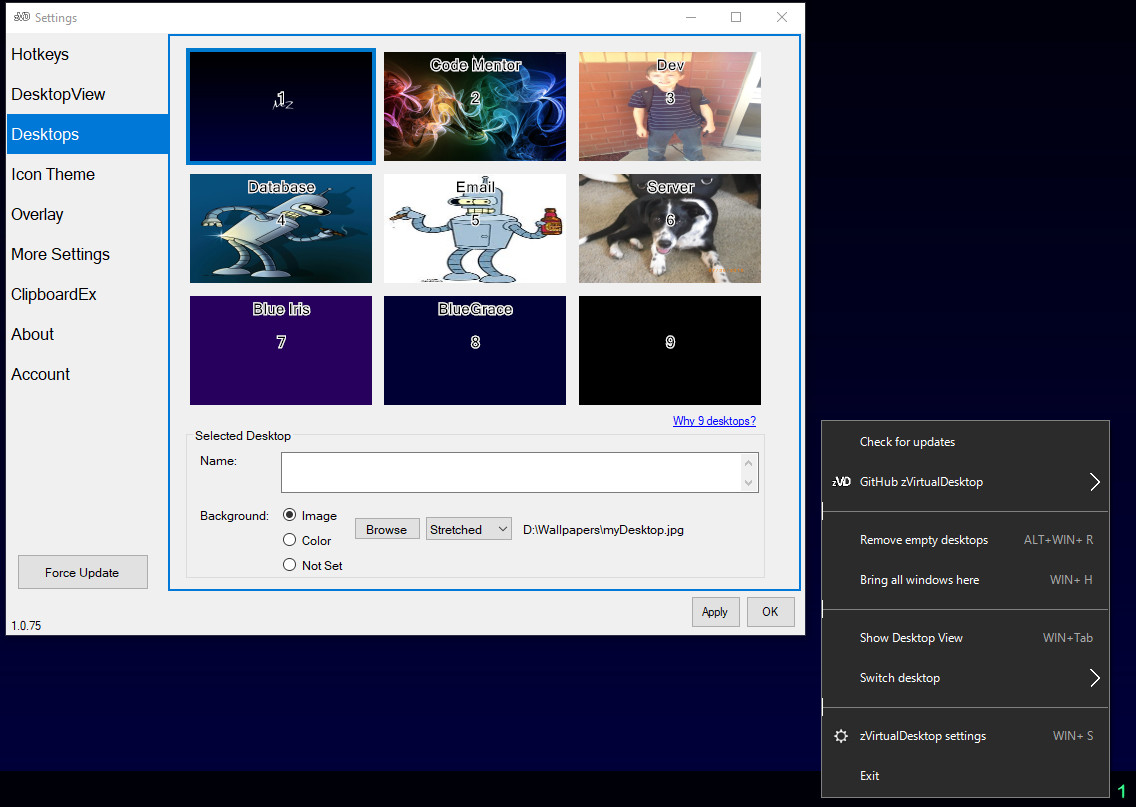The width and height of the screenshot is (1136, 807).
Task: Click Browse to choose a wallpaper image
Action: (x=387, y=530)
